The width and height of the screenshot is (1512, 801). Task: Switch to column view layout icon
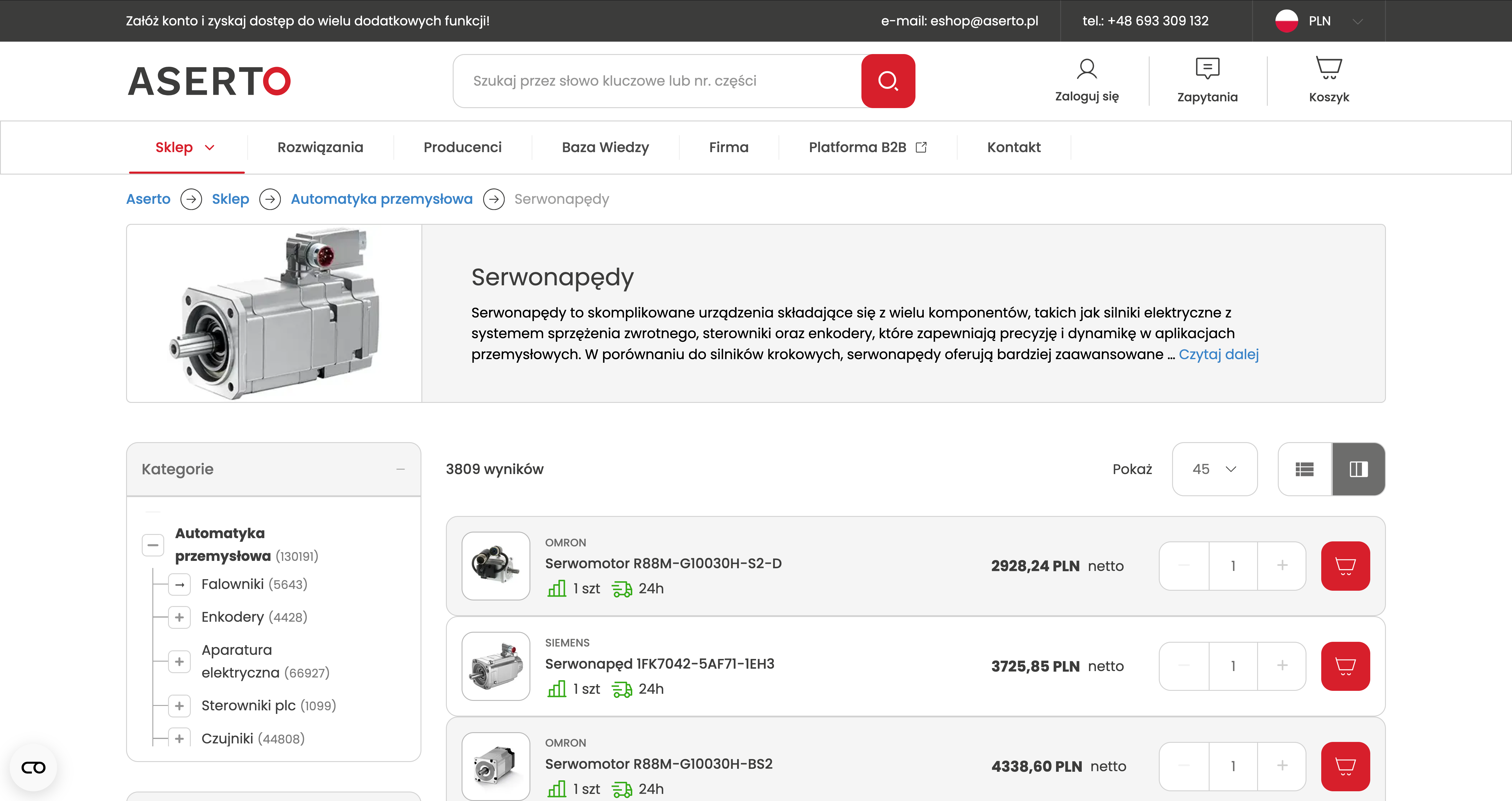1358,469
